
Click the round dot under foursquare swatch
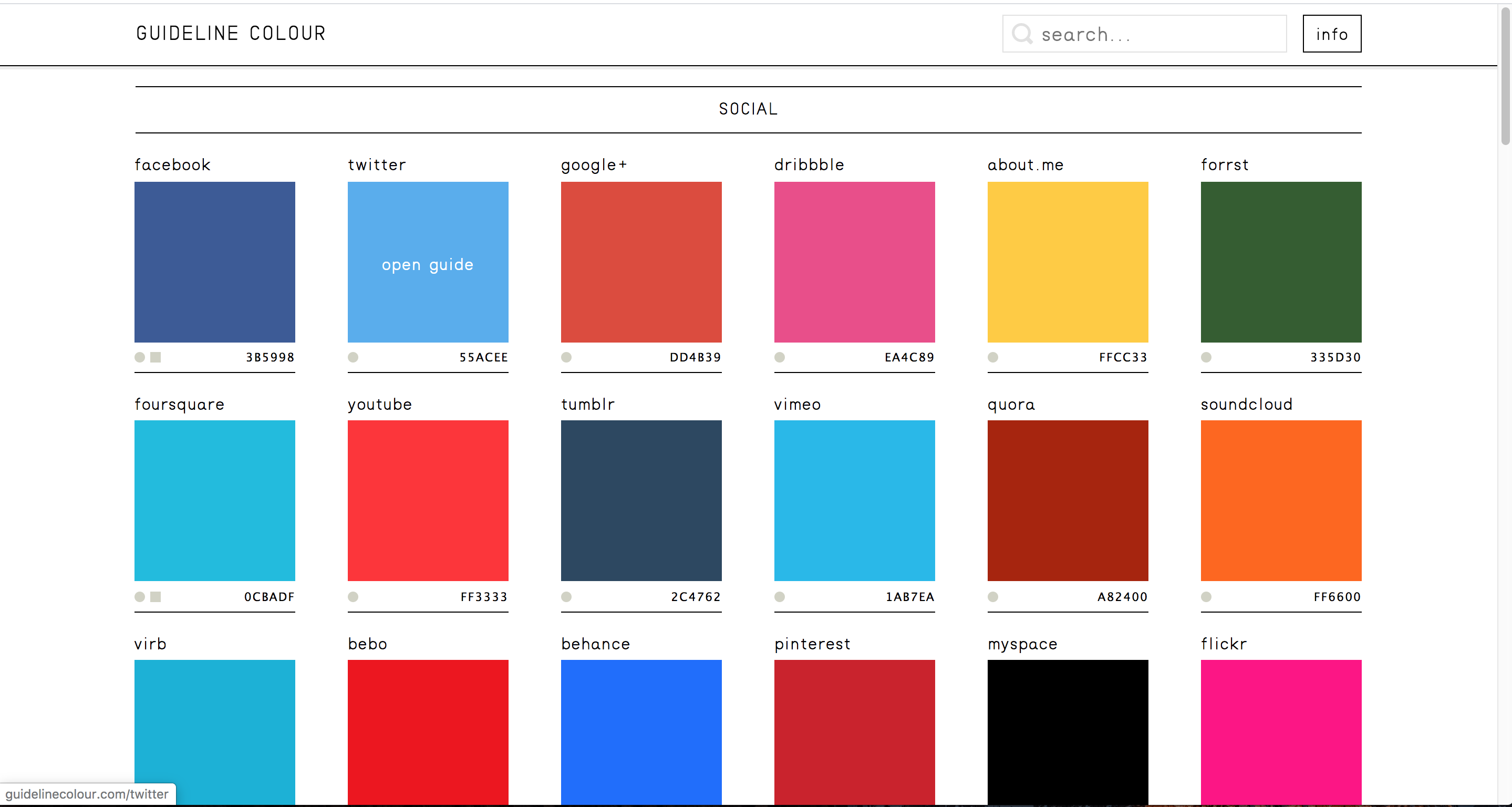[x=140, y=596]
